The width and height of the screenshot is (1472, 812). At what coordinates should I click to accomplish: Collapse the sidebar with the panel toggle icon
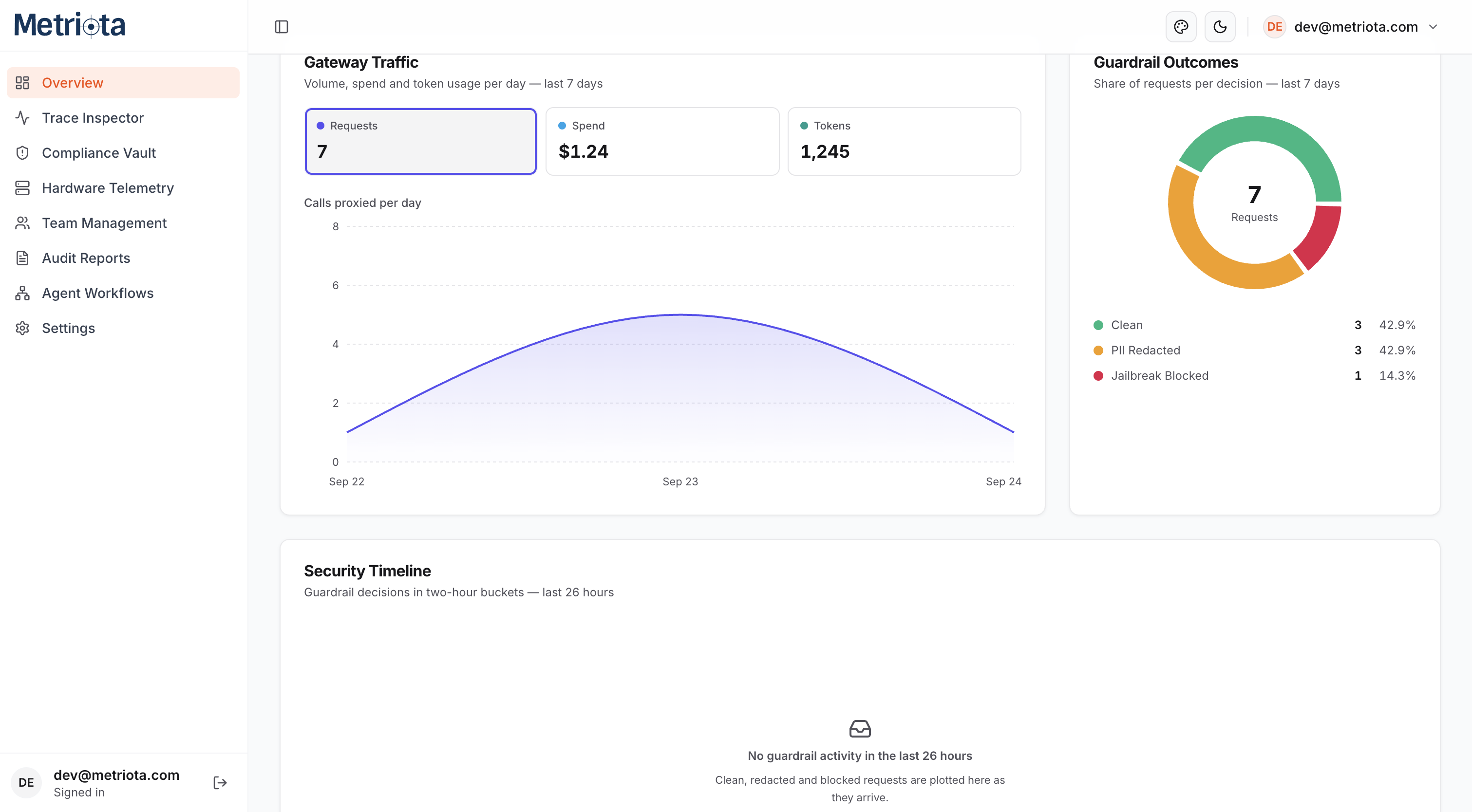(x=281, y=27)
